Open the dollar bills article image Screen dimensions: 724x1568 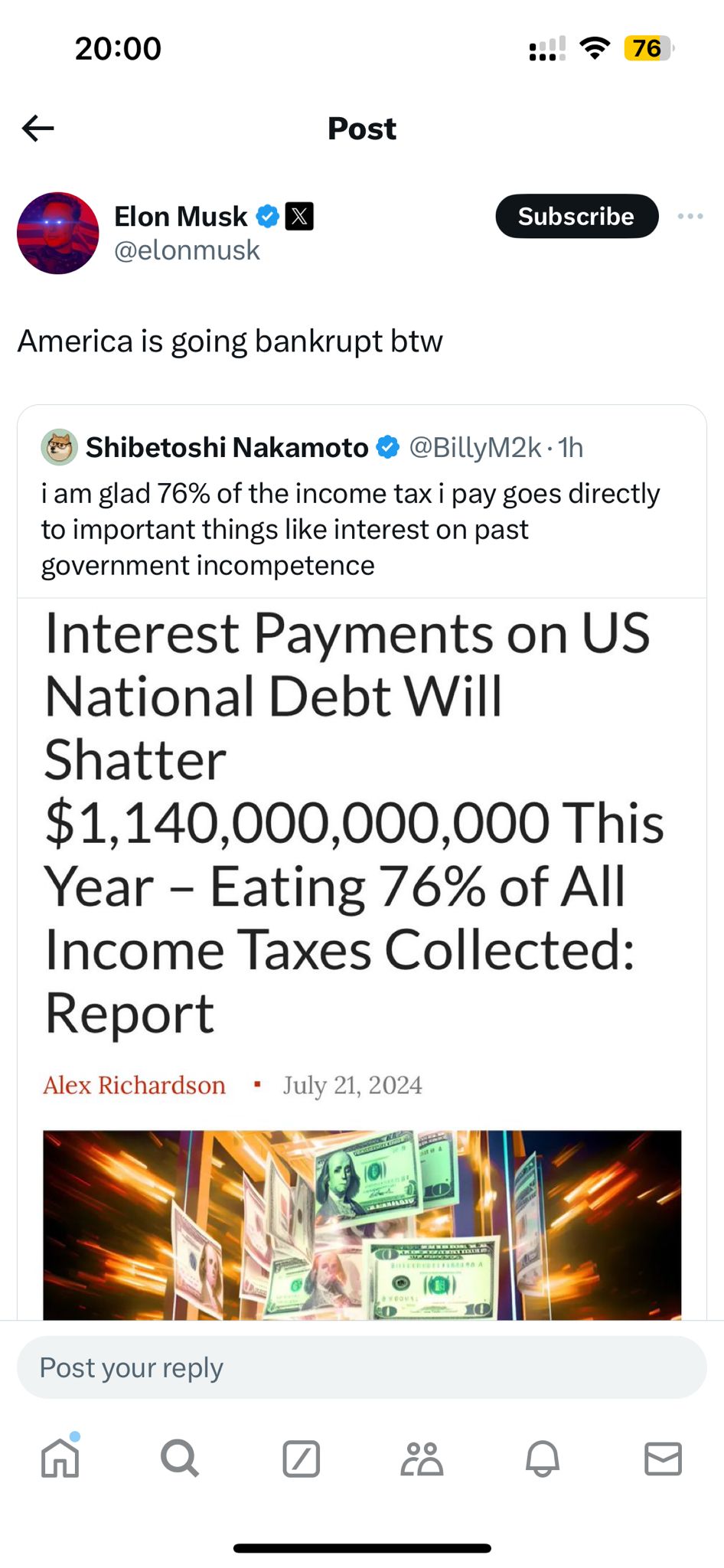tap(361, 1223)
